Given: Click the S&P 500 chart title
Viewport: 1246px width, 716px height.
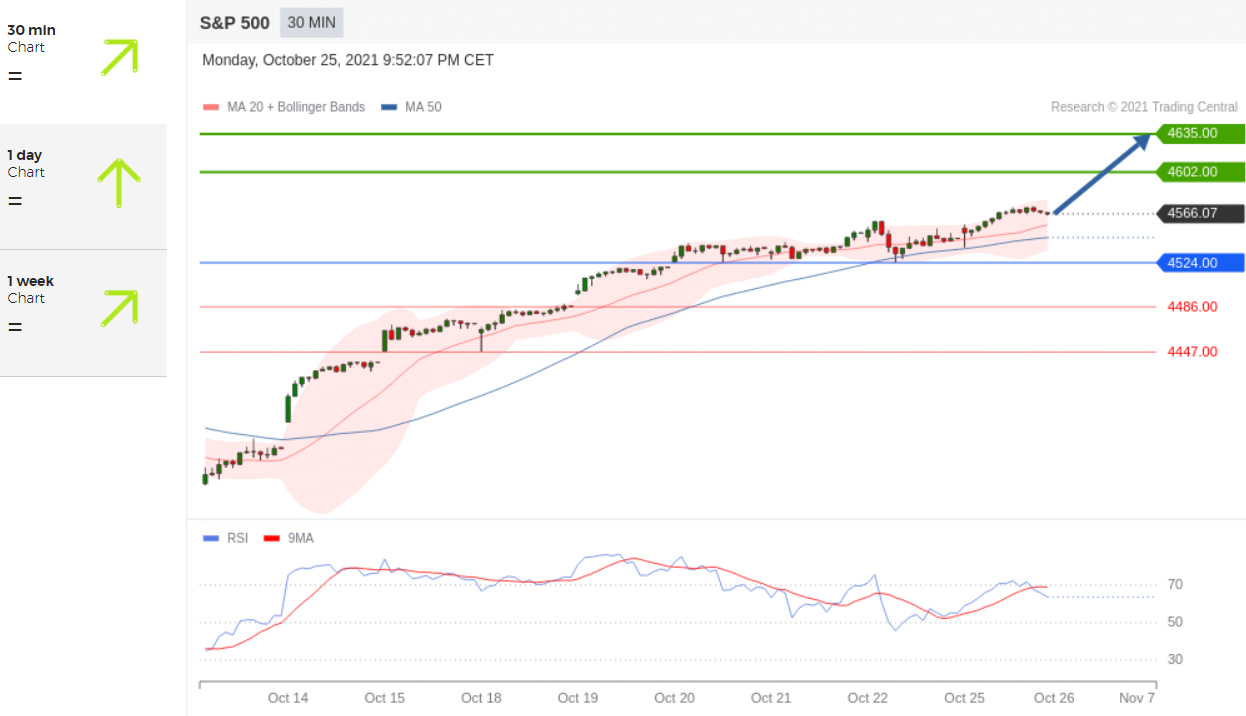Looking at the screenshot, I should point(235,22).
